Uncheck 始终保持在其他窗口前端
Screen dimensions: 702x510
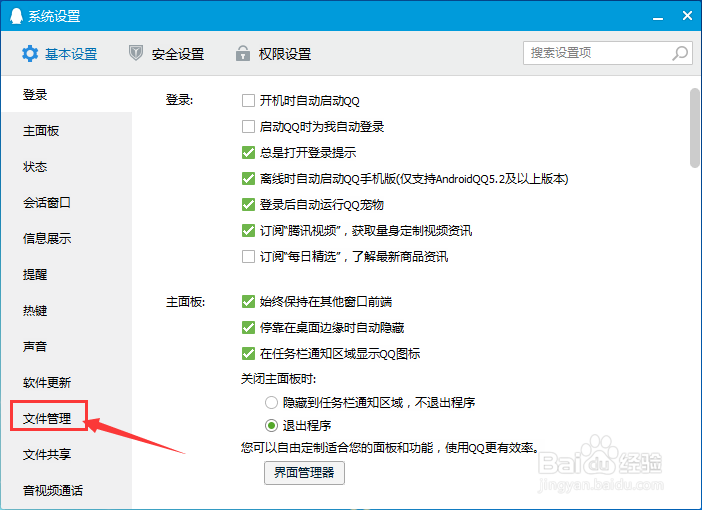point(248,301)
